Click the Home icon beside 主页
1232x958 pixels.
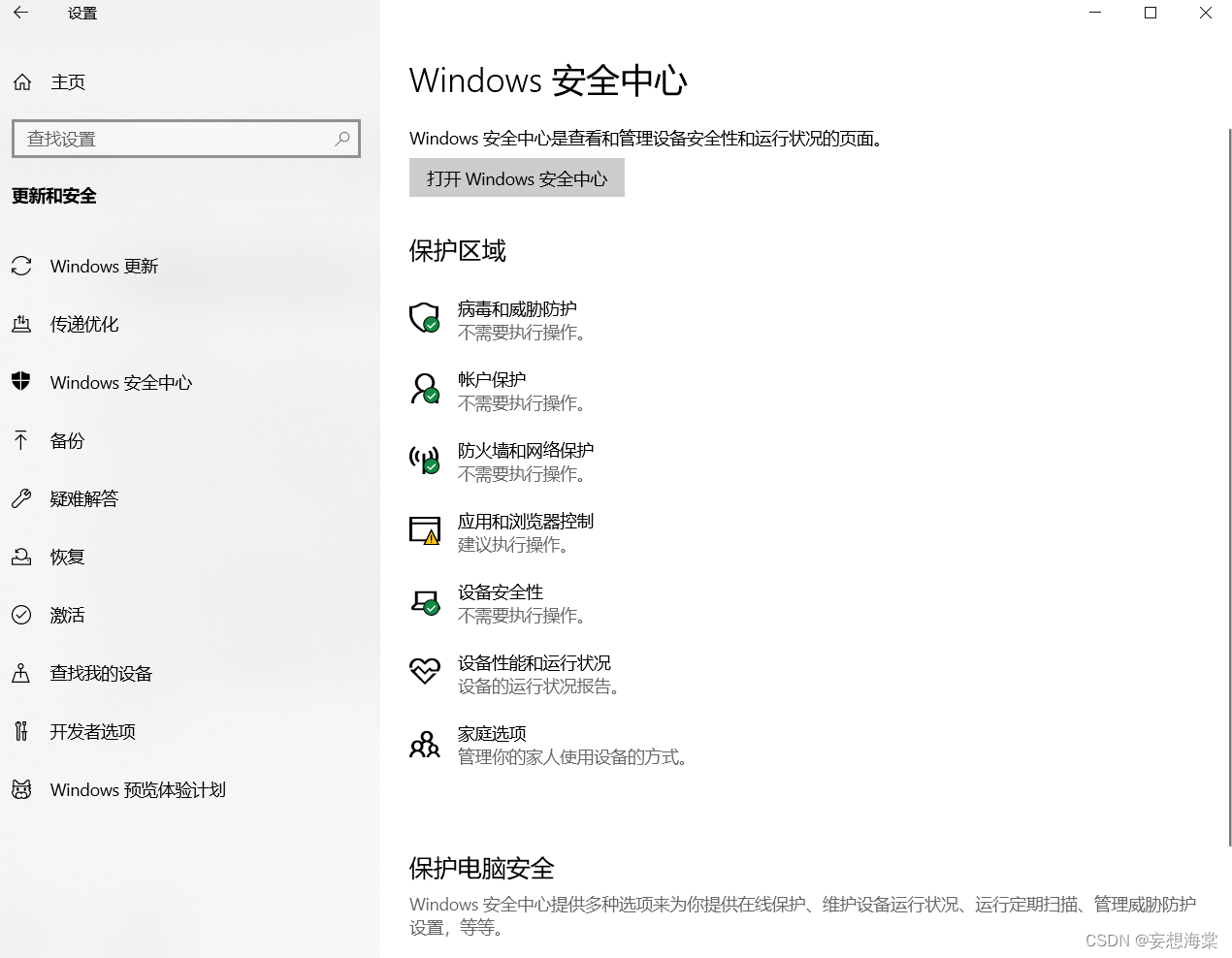coord(22,82)
